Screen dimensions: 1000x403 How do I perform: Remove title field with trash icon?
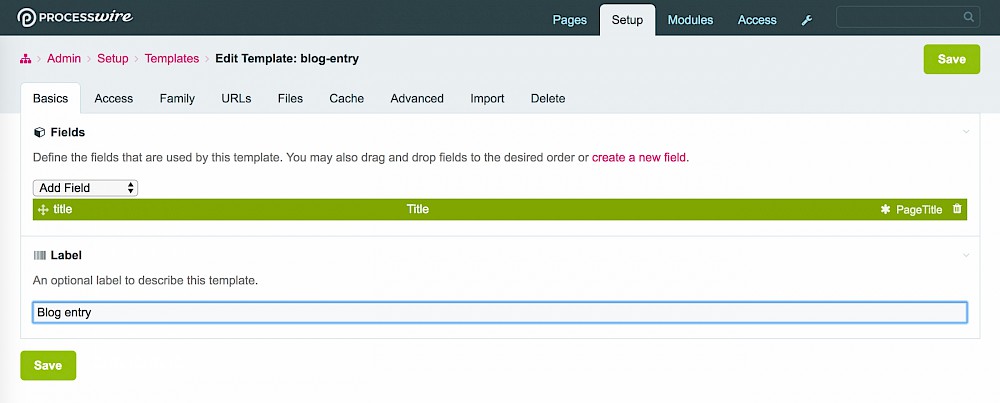coord(957,209)
